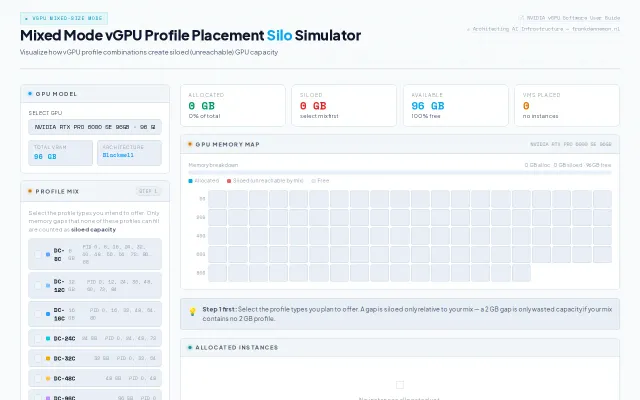Click the Profile Mix header dot icon
640x400 pixels.
pyautogui.click(x=30, y=191)
